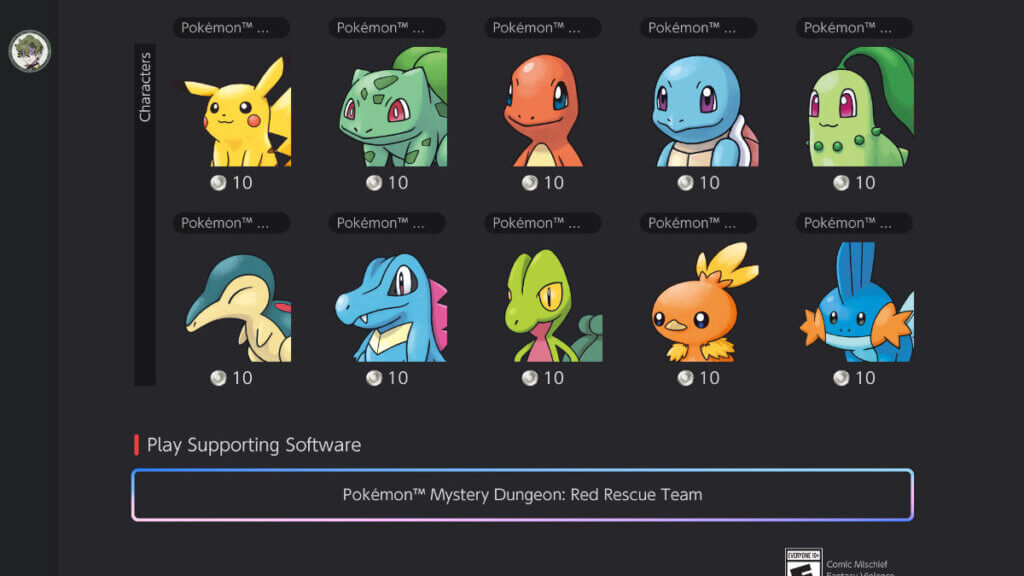The image size is (1024, 576).
Task: Click the Play Supporting Software heading
Action: tap(253, 445)
